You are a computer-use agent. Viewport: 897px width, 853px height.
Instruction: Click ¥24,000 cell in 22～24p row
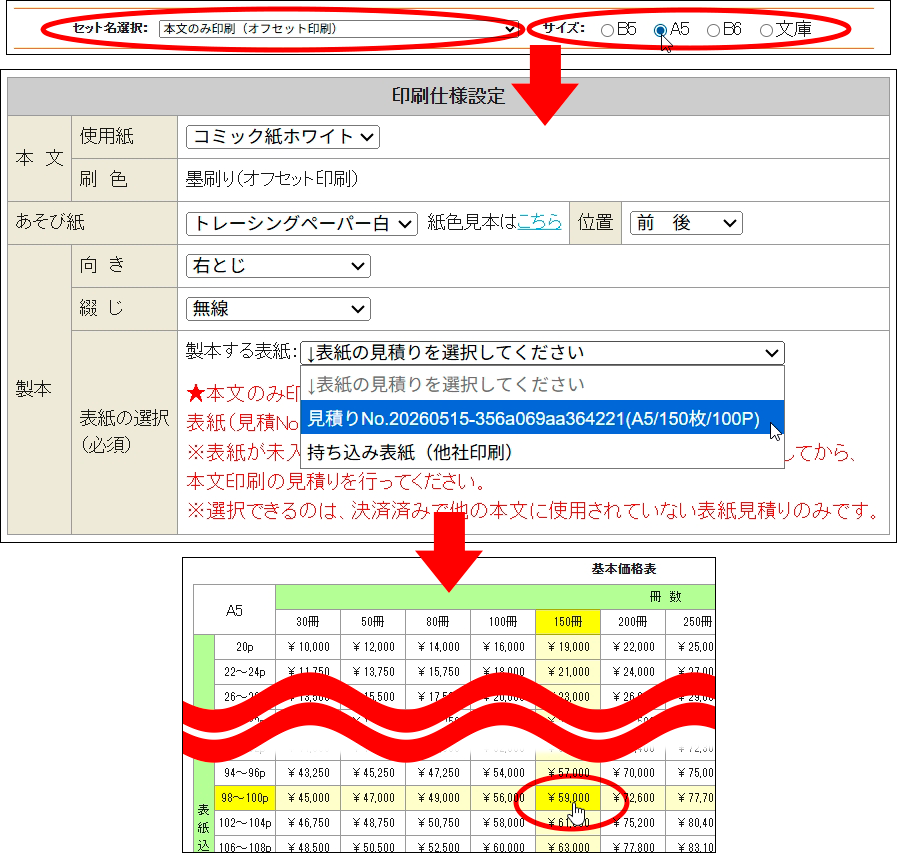[633, 672]
